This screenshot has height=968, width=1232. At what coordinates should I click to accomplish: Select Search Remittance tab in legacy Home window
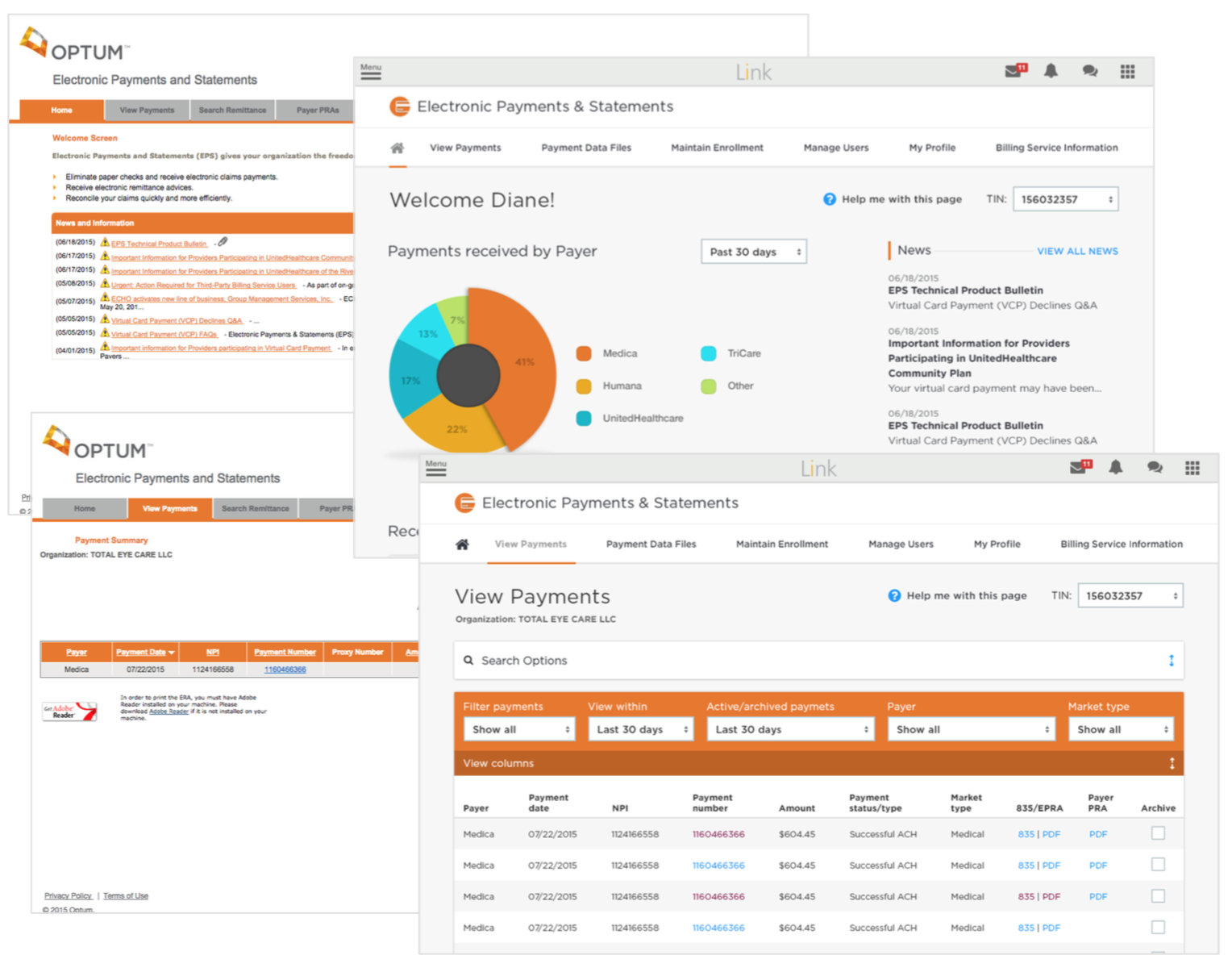tap(232, 111)
